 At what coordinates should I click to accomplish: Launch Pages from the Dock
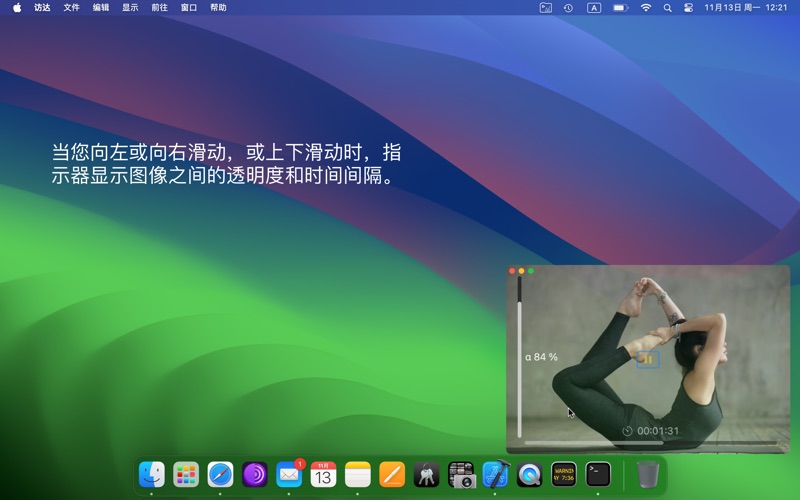click(392, 474)
